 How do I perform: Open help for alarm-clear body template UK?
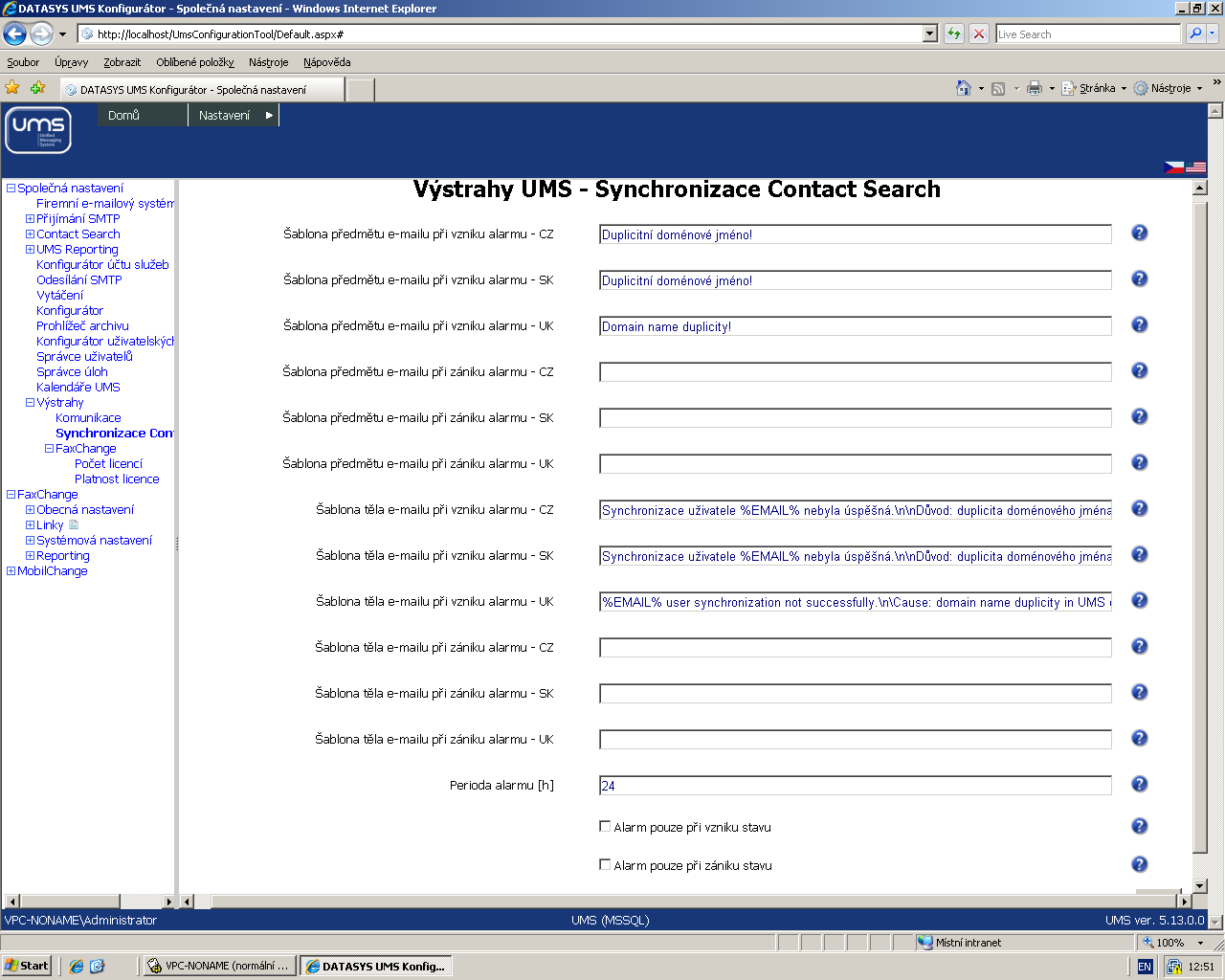click(1139, 738)
